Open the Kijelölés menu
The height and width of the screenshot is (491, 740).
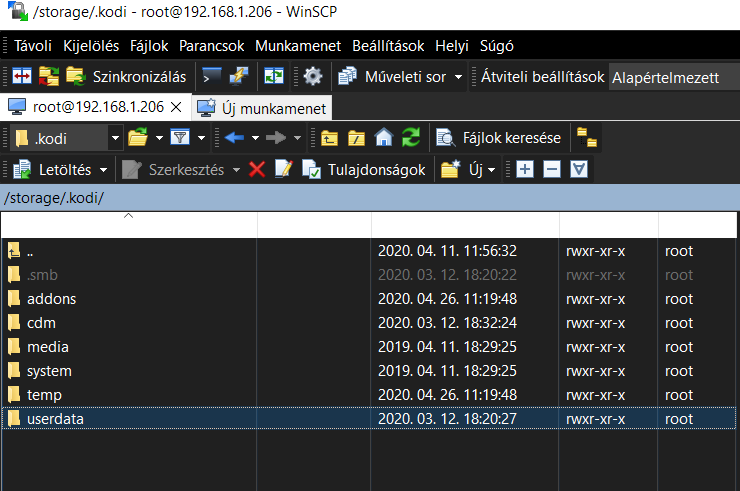(91, 46)
